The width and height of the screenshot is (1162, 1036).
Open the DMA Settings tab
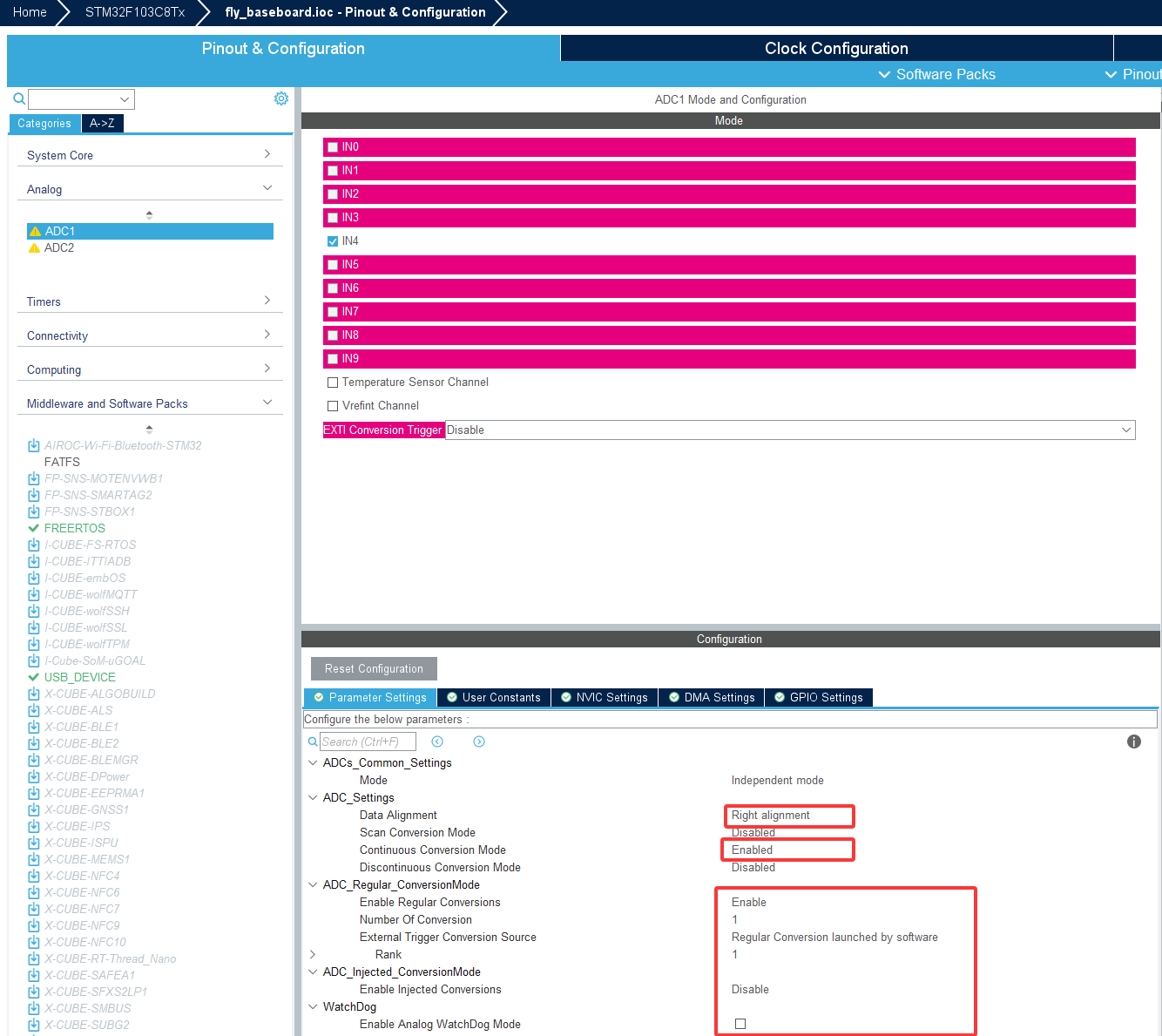(x=711, y=697)
